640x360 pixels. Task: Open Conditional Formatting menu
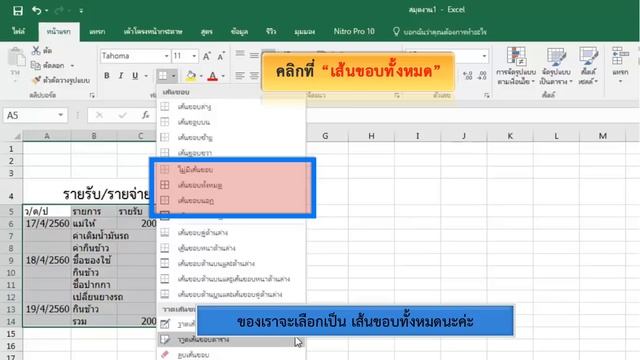click(x=516, y=66)
